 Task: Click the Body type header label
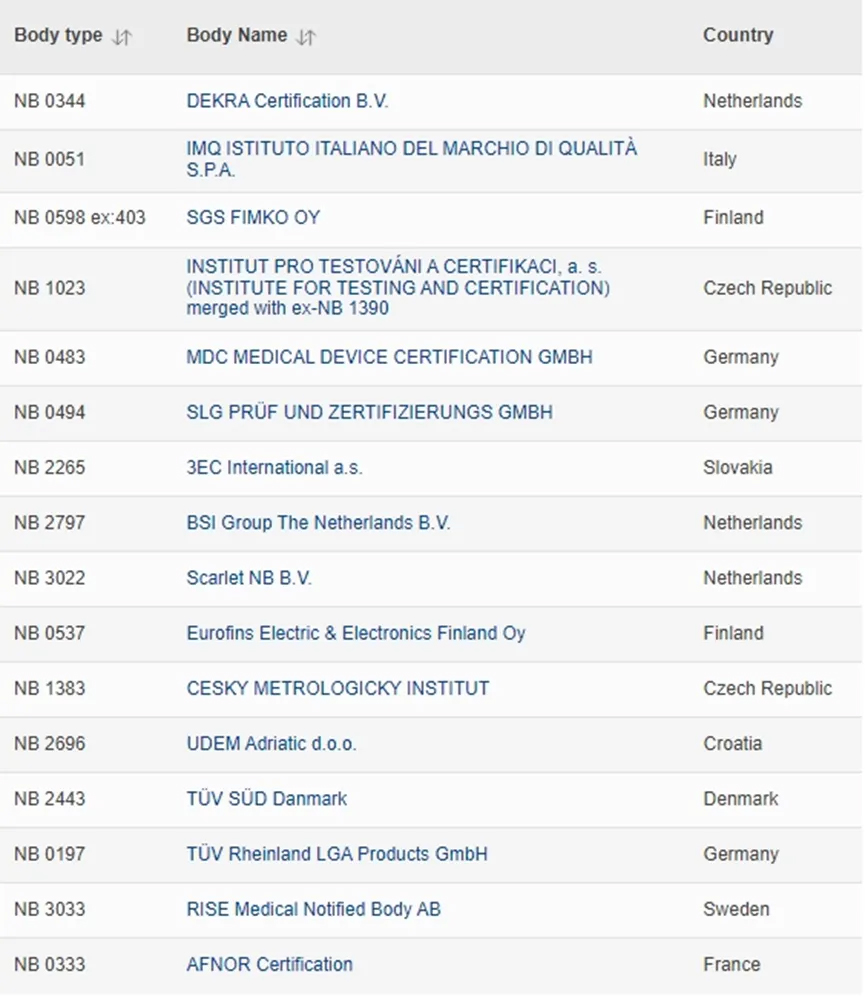(58, 35)
